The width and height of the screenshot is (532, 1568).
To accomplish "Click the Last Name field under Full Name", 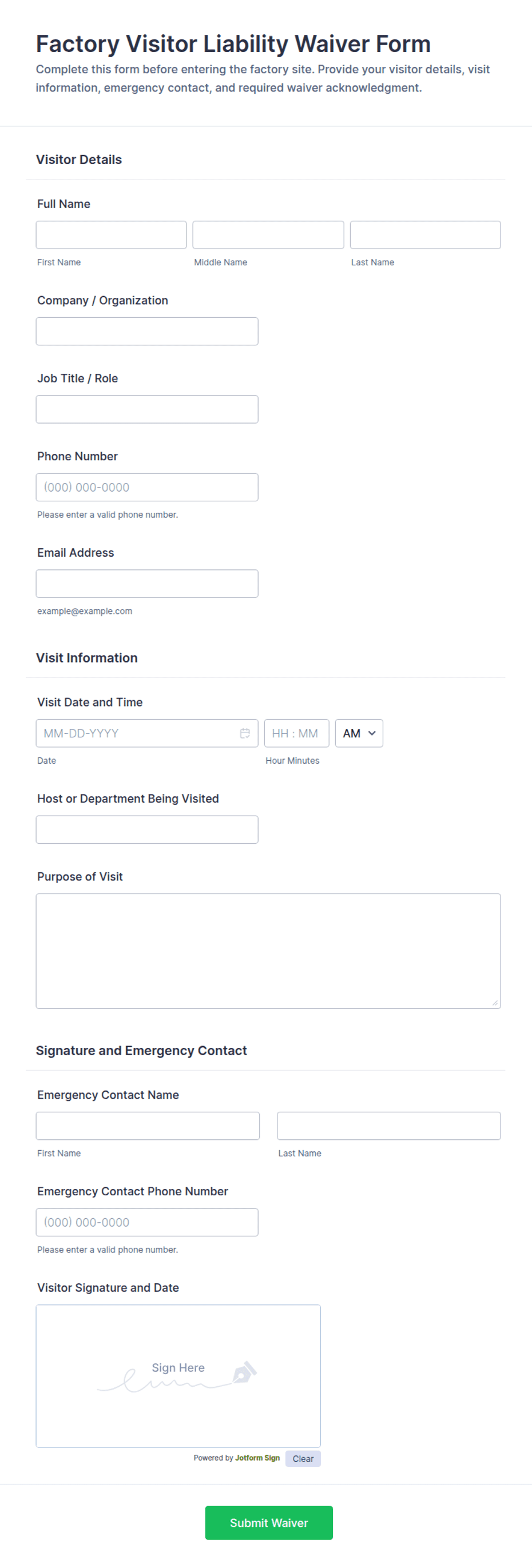I will [x=426, y=235].
